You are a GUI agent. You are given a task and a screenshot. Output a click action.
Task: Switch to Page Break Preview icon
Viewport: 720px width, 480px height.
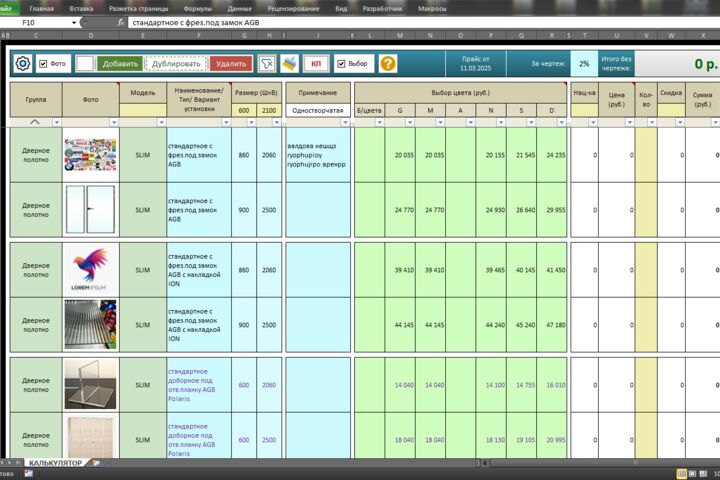click(703, 474)
